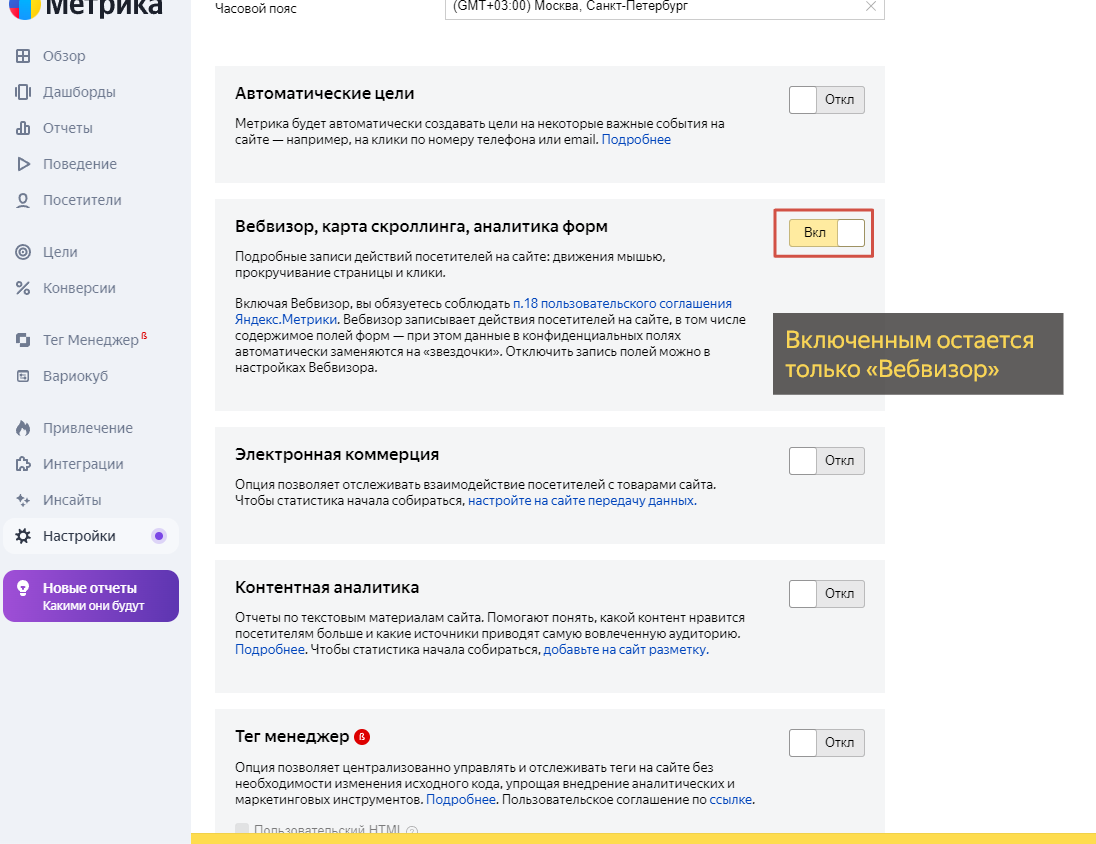The width and height of the screenshot is (1096, 844).
Task: Click the Поведение play triangle icon
Action: (x=23, y=164)
